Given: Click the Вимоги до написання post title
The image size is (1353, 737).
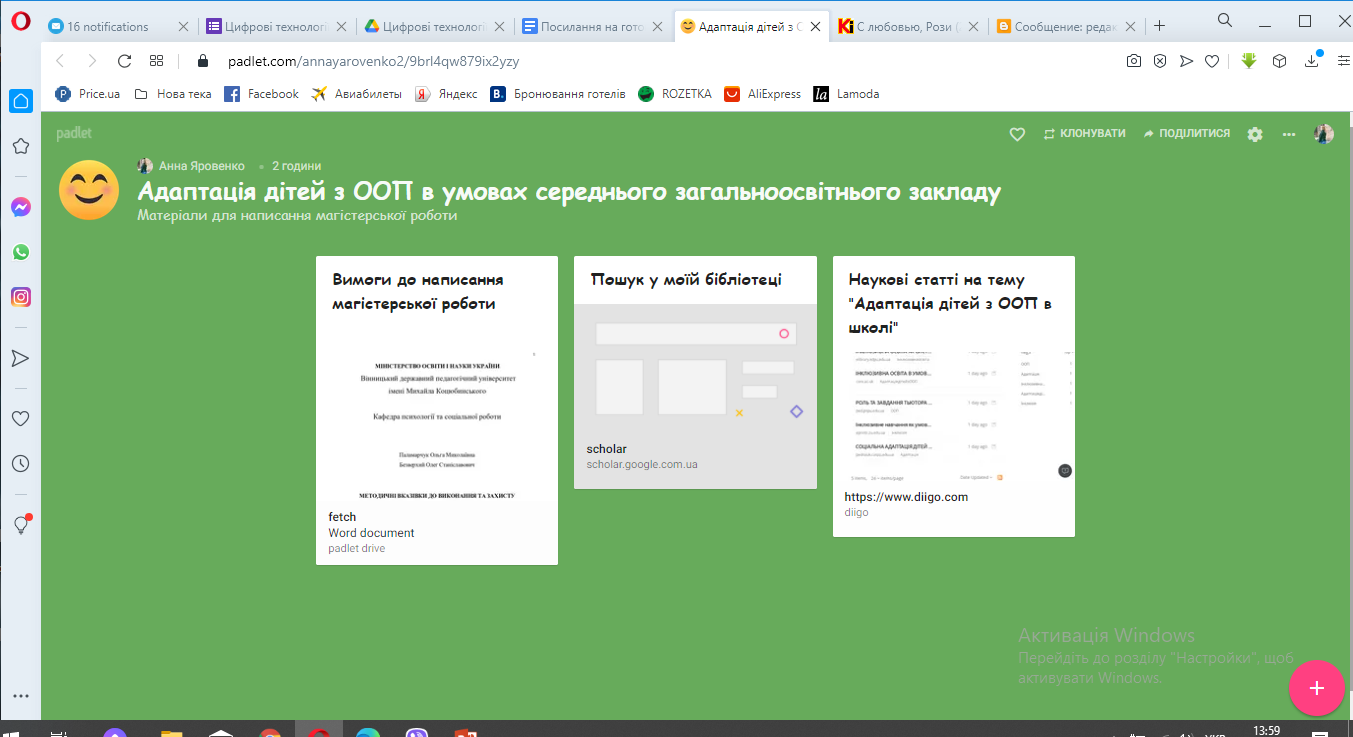Looking at the screenshot, I should point(418,291).
